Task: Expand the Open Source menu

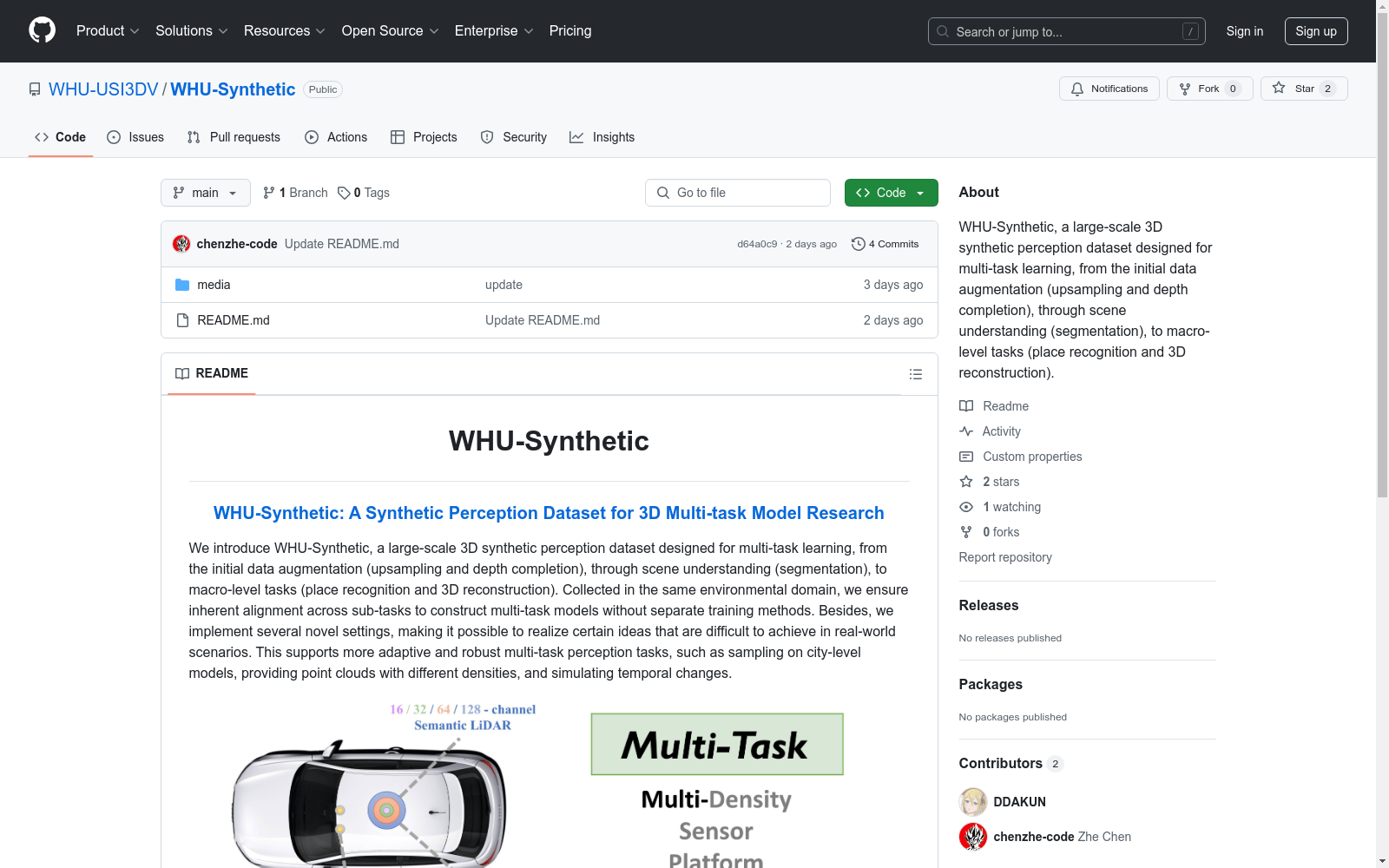Action: coord(390,30)
